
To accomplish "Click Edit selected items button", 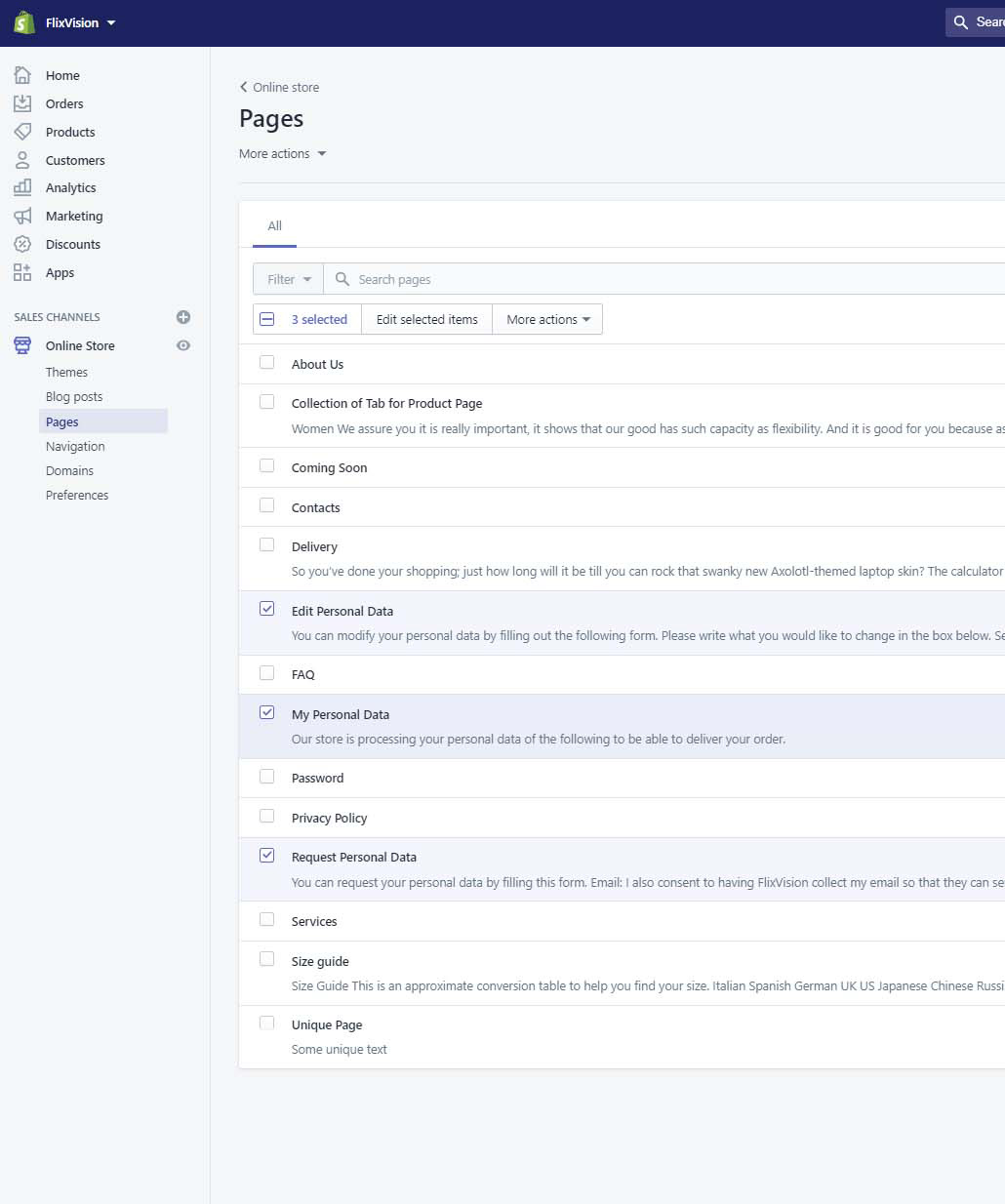I will tap(426, 319).
